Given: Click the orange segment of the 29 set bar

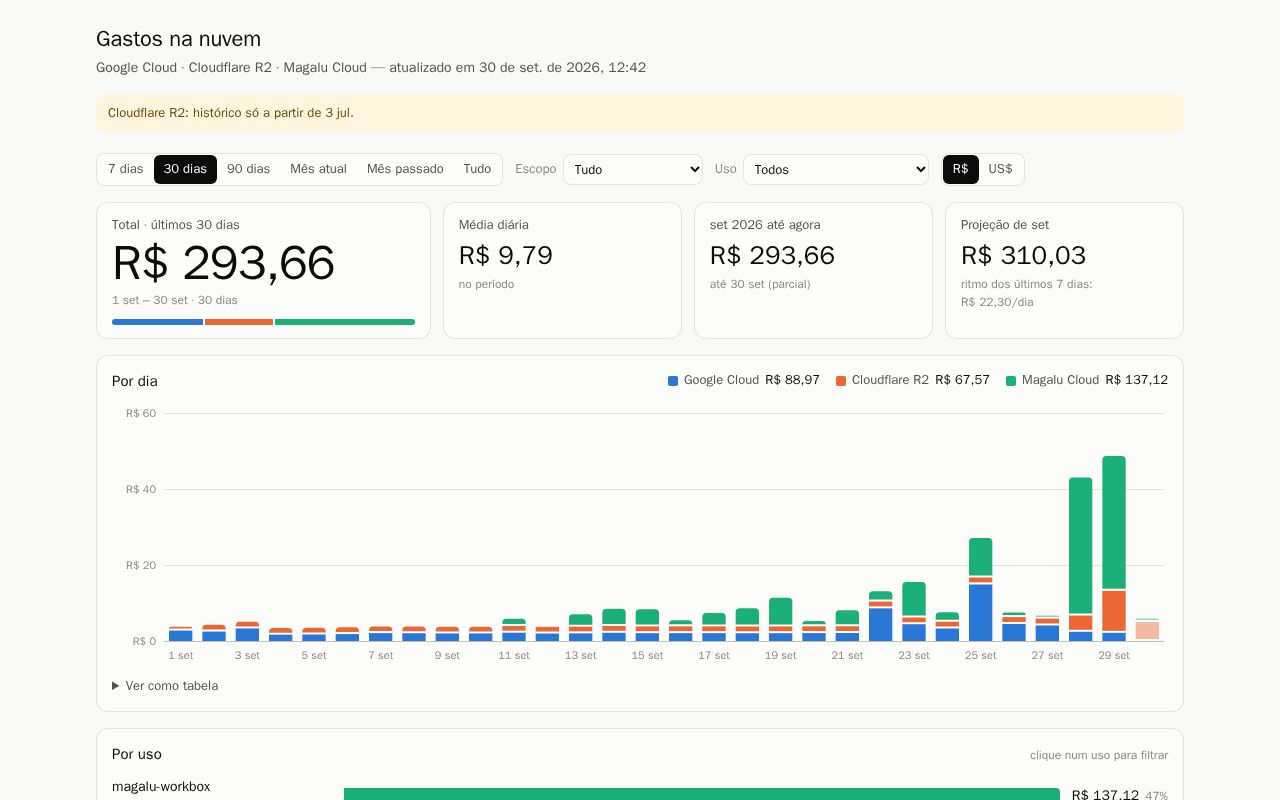Looking at the screenshot, I should [x=1114, y=611].
